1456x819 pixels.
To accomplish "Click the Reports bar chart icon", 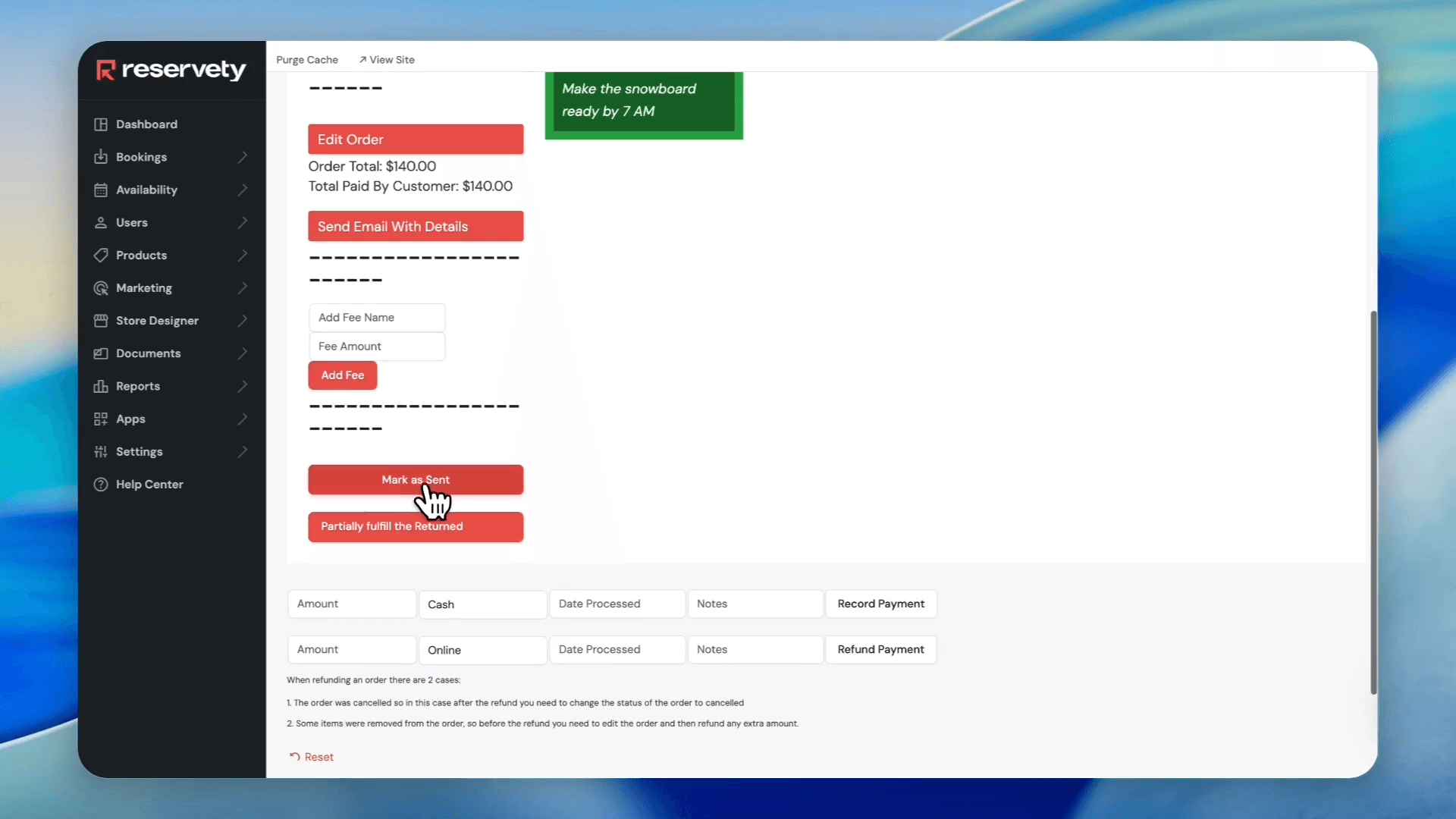I will [100, 386].
